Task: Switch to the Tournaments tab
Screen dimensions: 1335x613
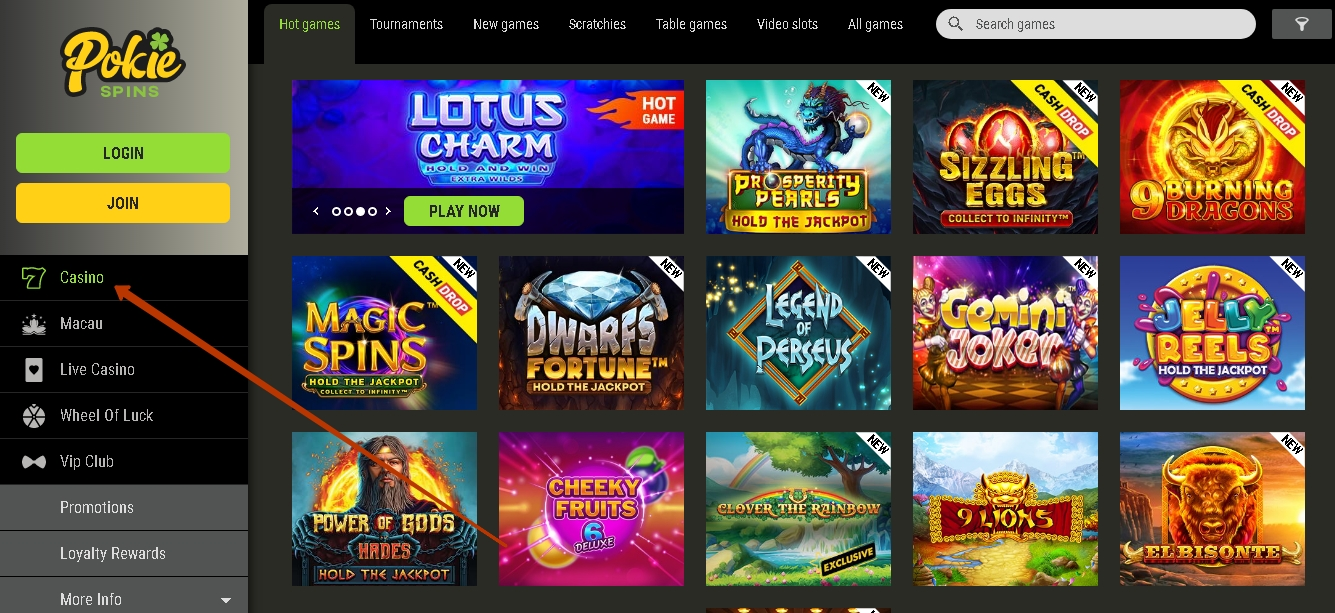Action: tap(406, 24)
